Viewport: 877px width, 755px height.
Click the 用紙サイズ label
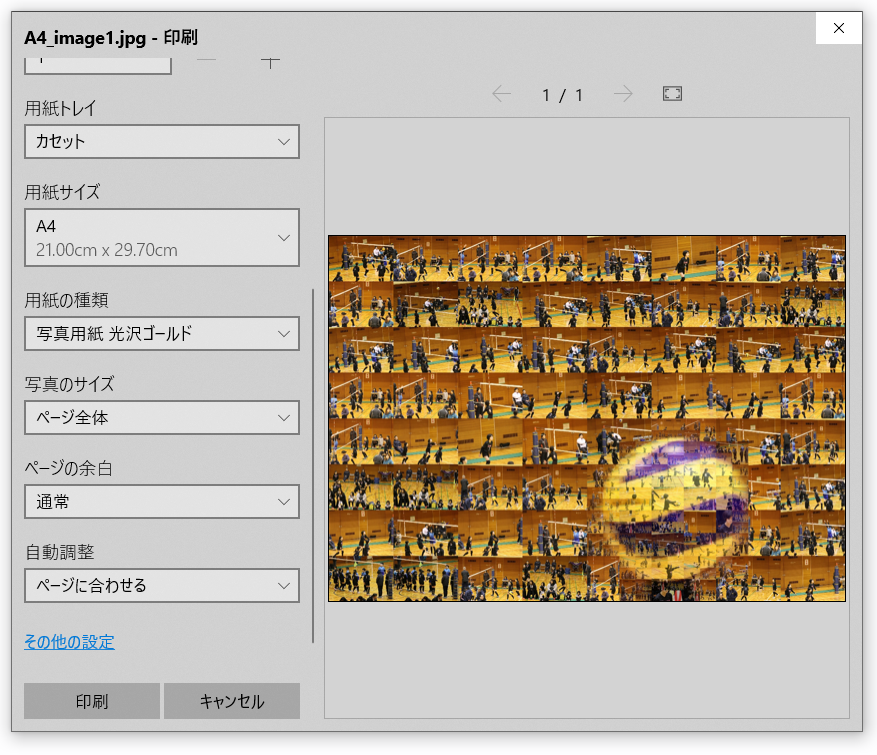tap(62, 192)
